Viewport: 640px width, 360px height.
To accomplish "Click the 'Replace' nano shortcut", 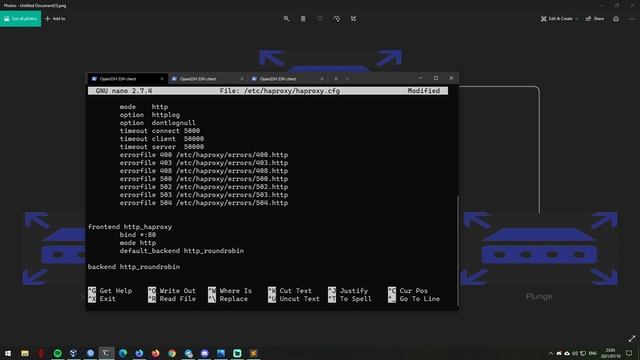I will click(x=228, y=299).
